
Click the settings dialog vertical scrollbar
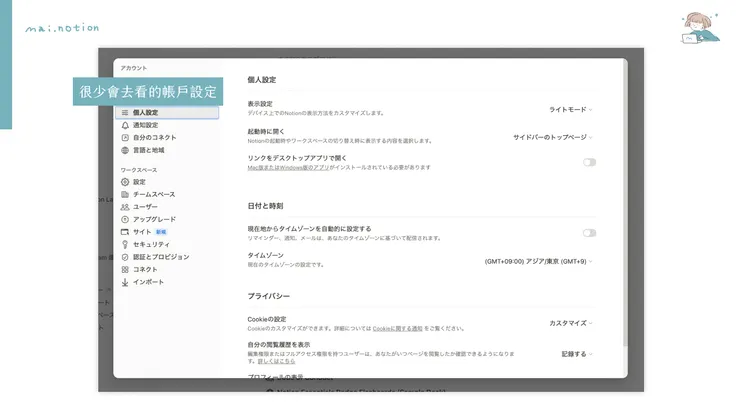click(x=625, y=203)
